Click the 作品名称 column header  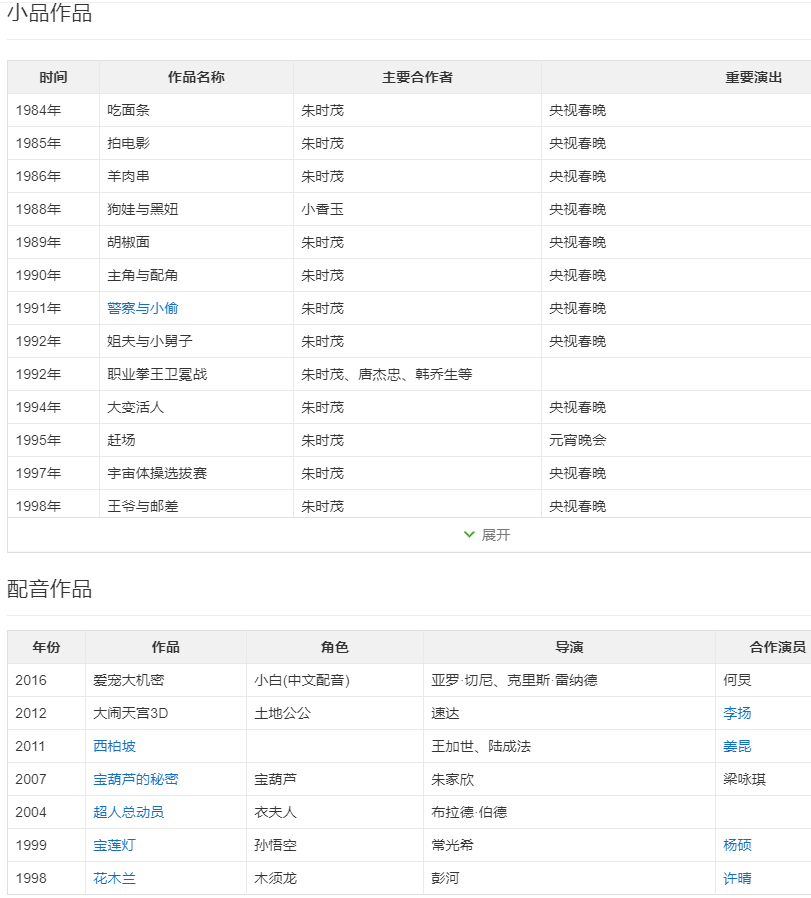pos(196,77)
